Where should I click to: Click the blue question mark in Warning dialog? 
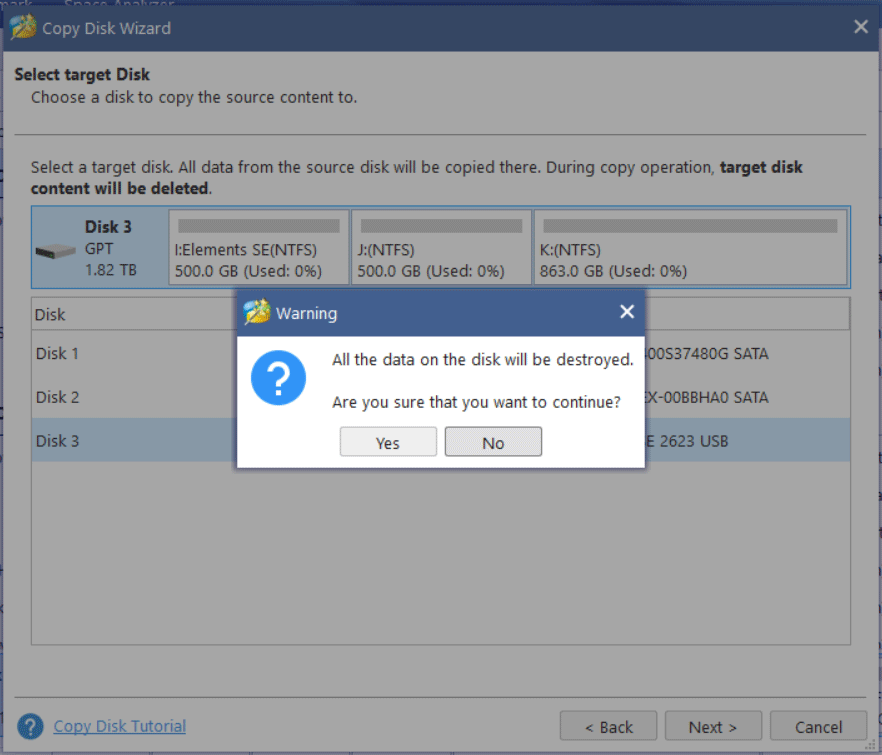pos(278,378)
